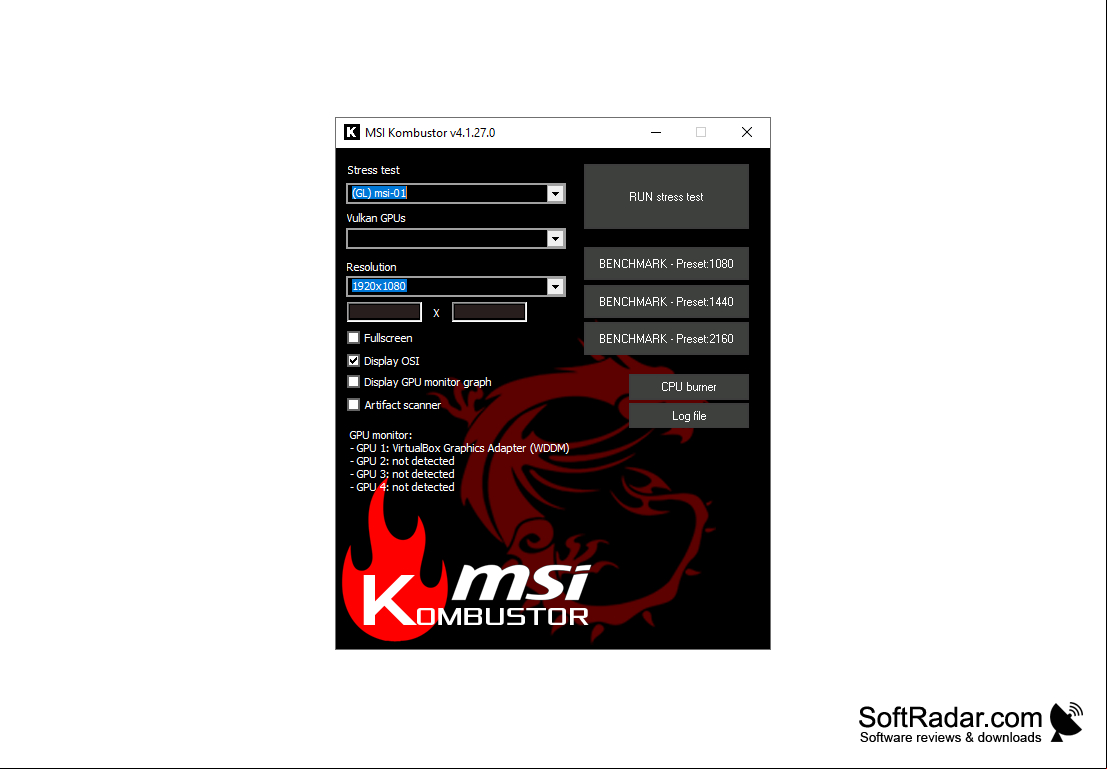The width and height of the screenshot is (1107, 769).
Task: Turn on the Artifact scanner checkbox
Action: coord(354,405)
